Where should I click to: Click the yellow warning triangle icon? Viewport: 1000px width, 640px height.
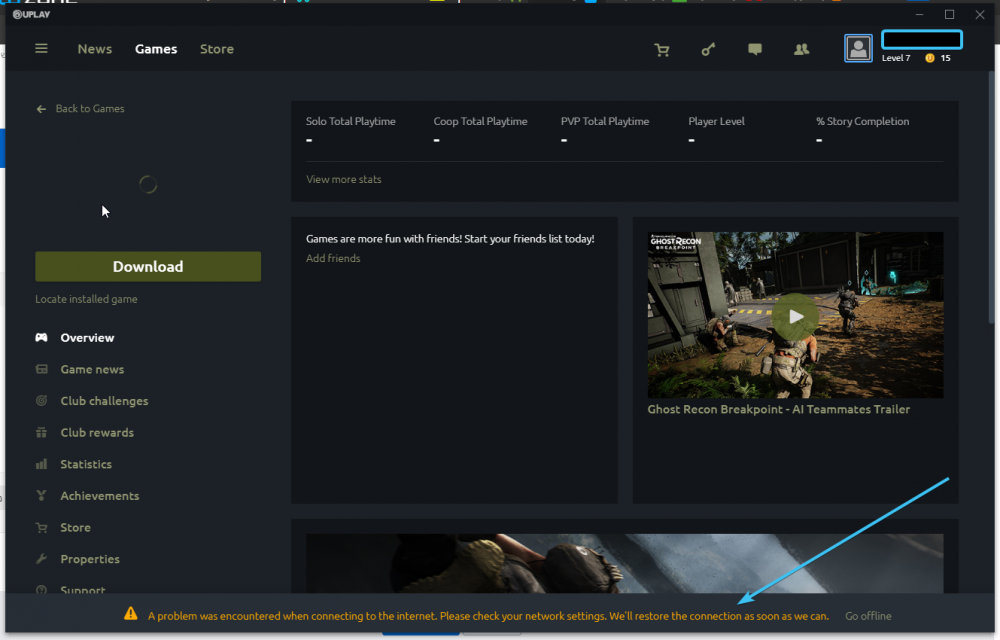131,613
